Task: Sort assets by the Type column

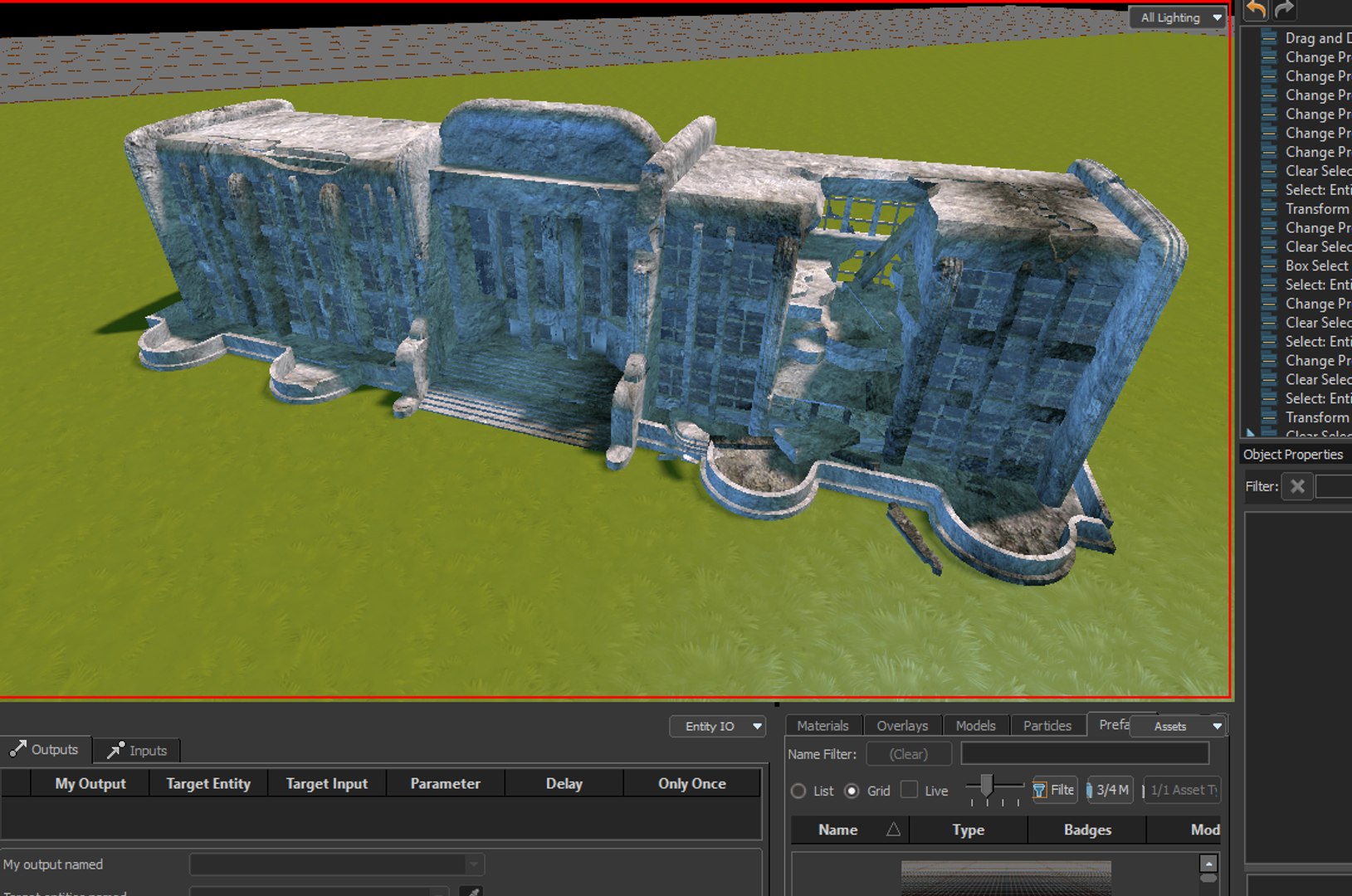Action: [969, 830]
